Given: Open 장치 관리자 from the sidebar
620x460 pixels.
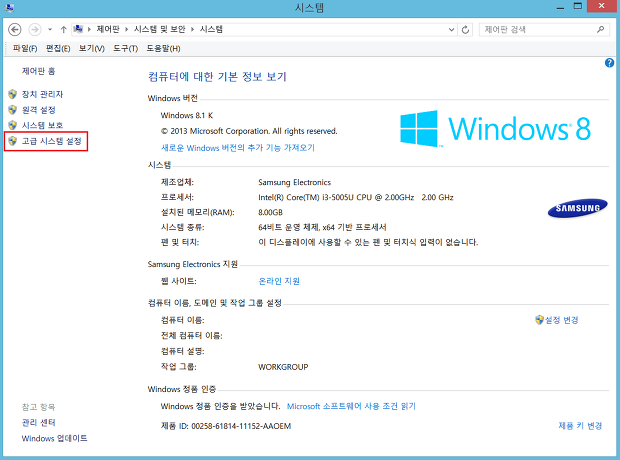Looking at the screenshot, I should click(42, 94).
